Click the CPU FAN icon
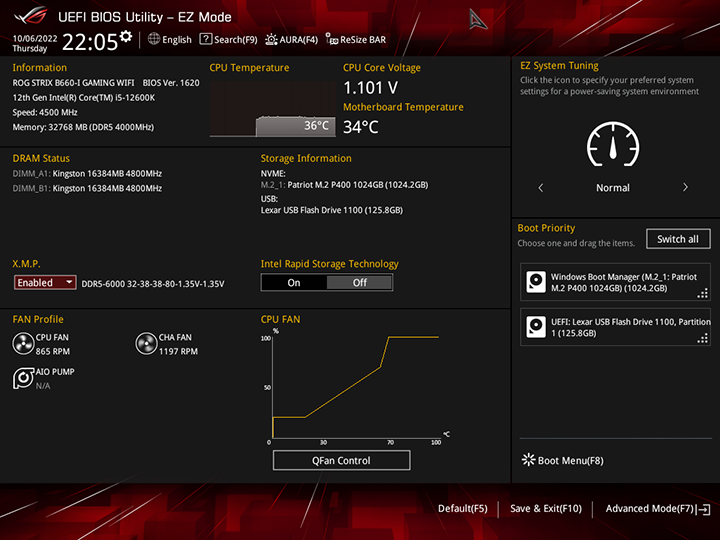 23,344
